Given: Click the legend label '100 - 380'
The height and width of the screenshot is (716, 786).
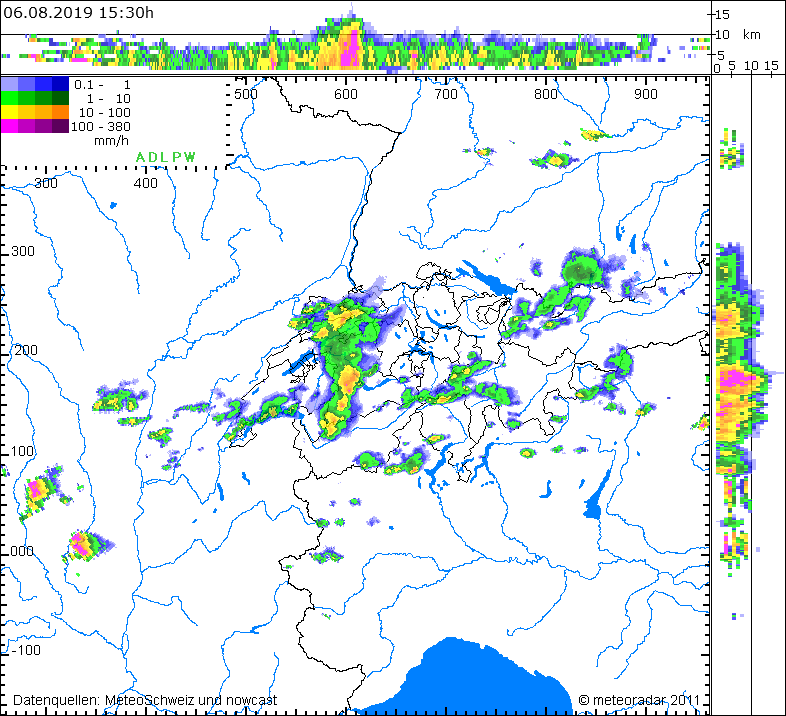Looking at the screenshot, I should point(101,127).
